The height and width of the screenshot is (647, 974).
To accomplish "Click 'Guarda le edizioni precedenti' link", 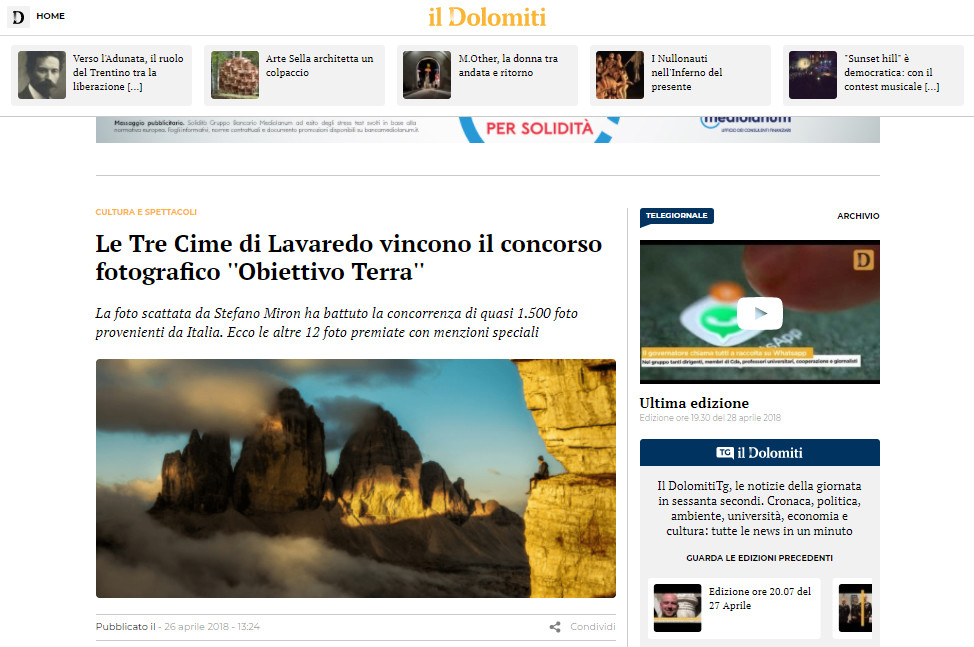I will click(759, 558).
